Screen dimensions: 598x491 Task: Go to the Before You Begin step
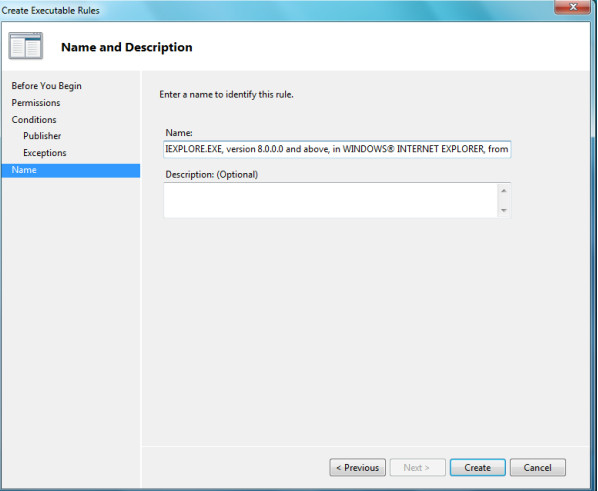coord(47,86)
